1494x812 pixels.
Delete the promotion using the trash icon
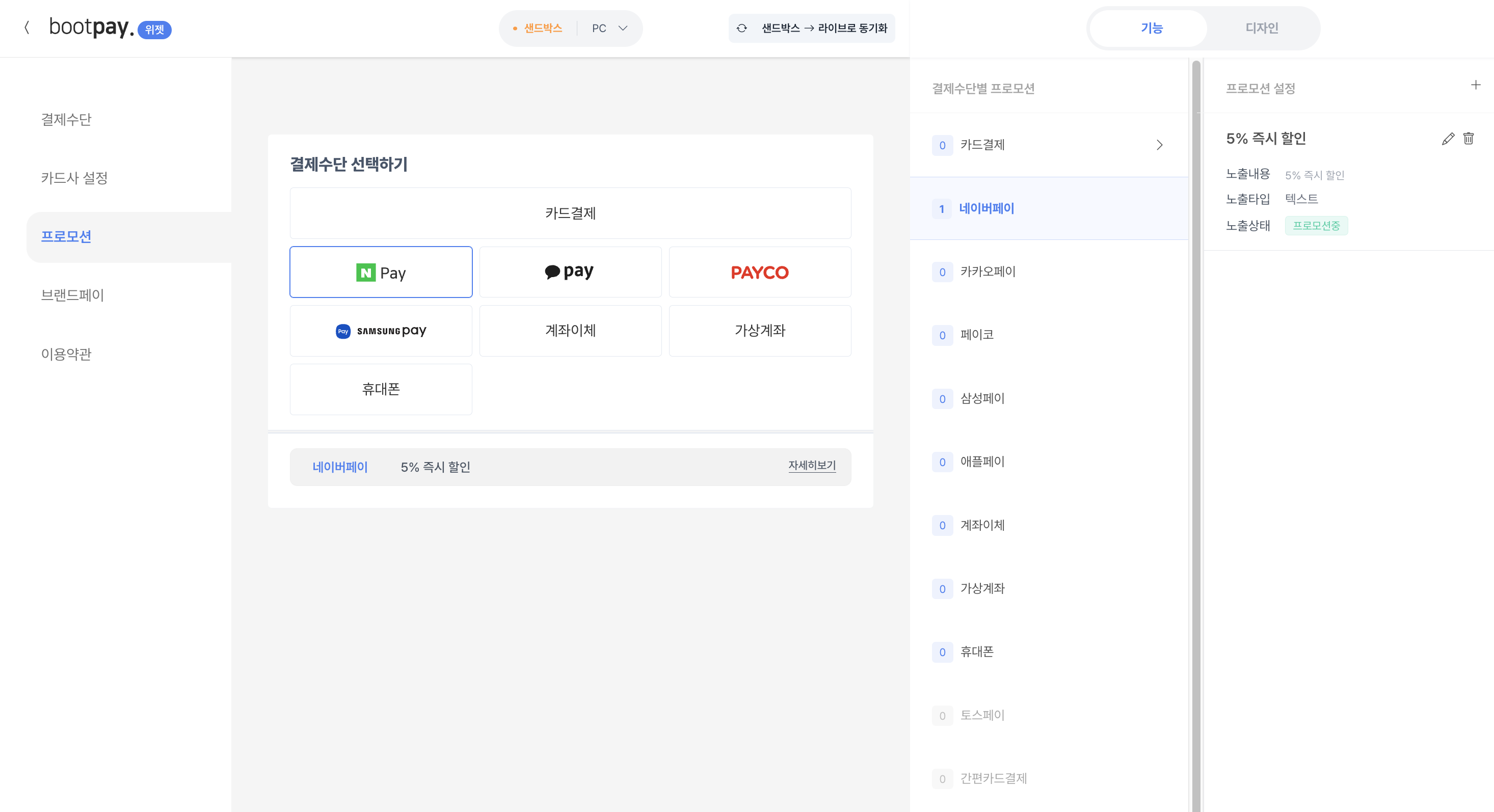coord(1469,139)
